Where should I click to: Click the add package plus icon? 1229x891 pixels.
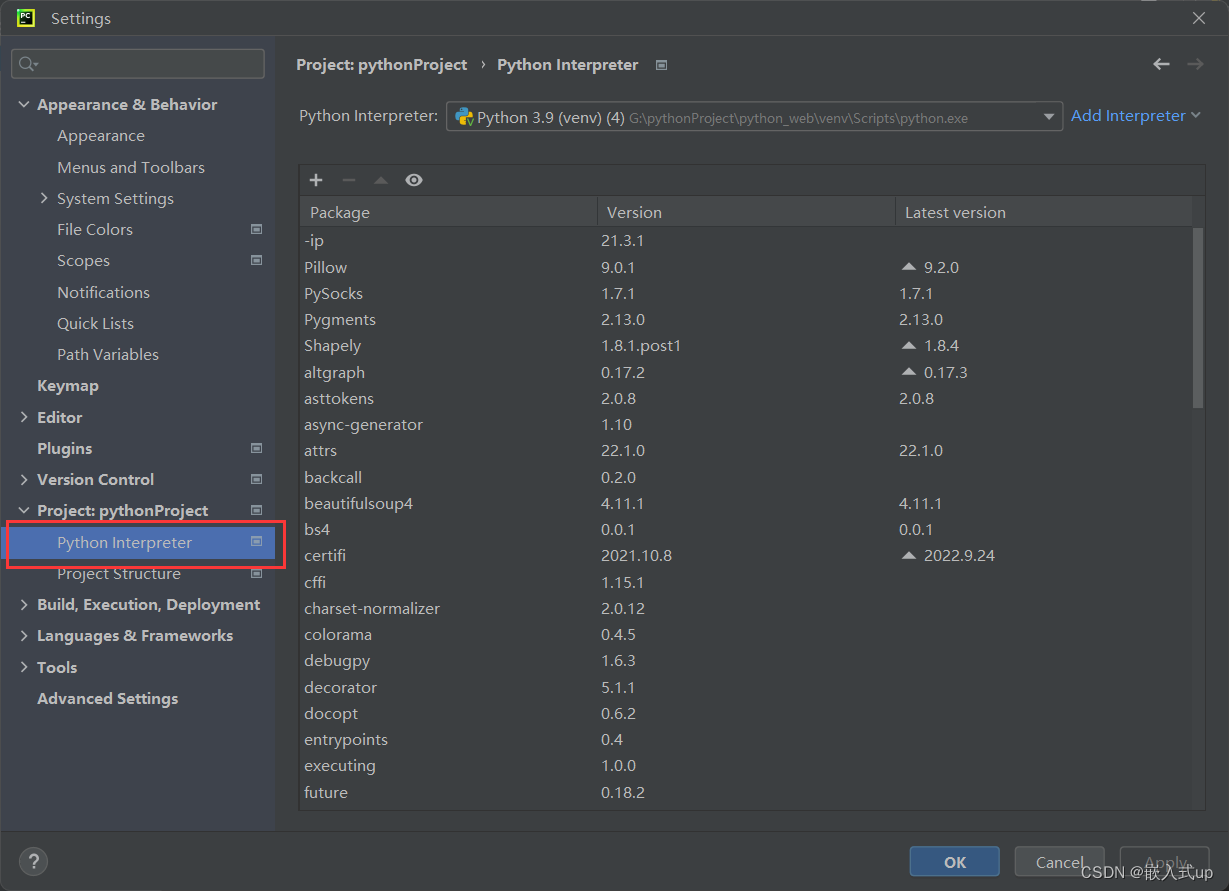pyautogui.click(x=316, y=180)
